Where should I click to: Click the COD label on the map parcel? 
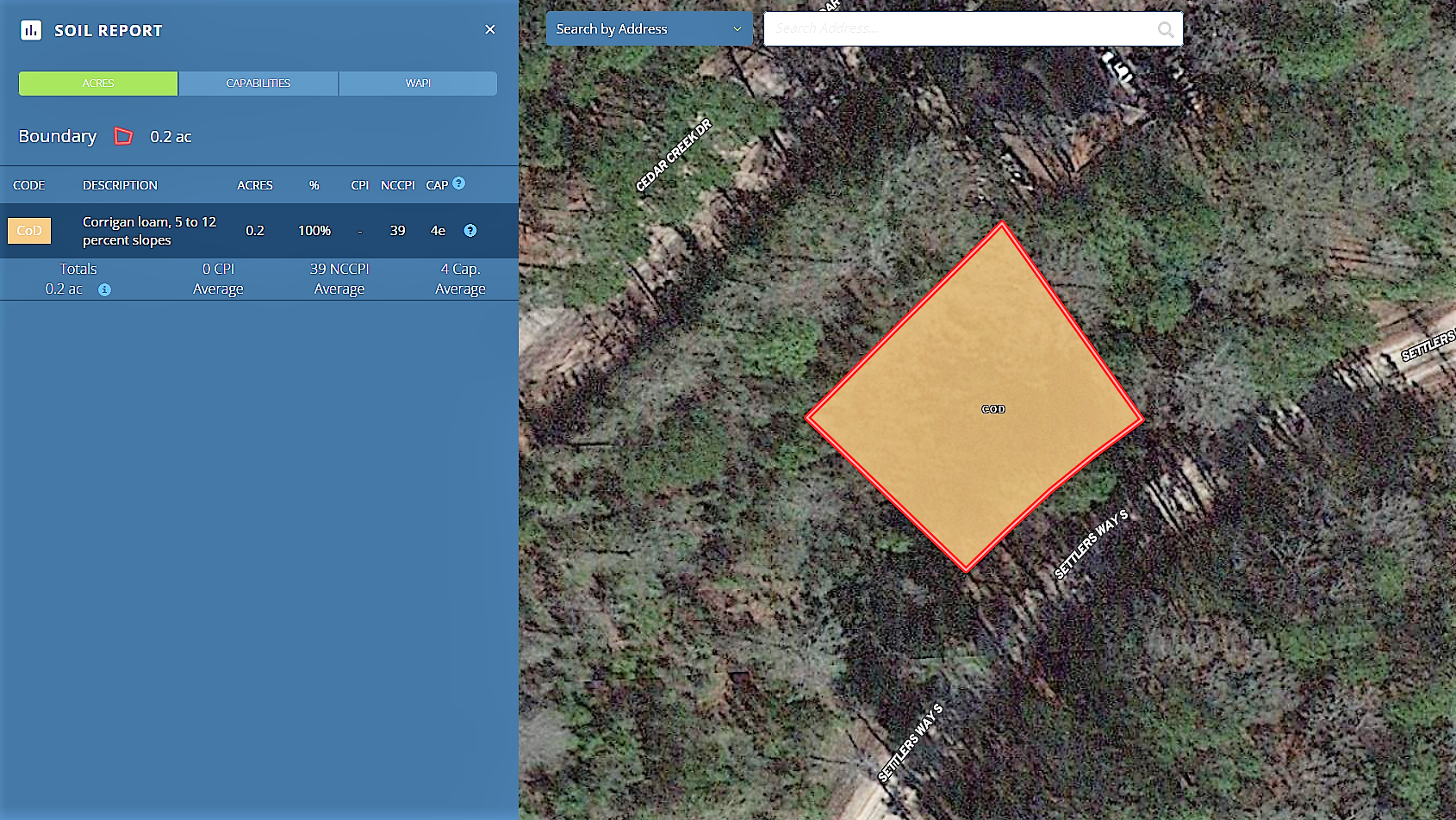[992, 409]
